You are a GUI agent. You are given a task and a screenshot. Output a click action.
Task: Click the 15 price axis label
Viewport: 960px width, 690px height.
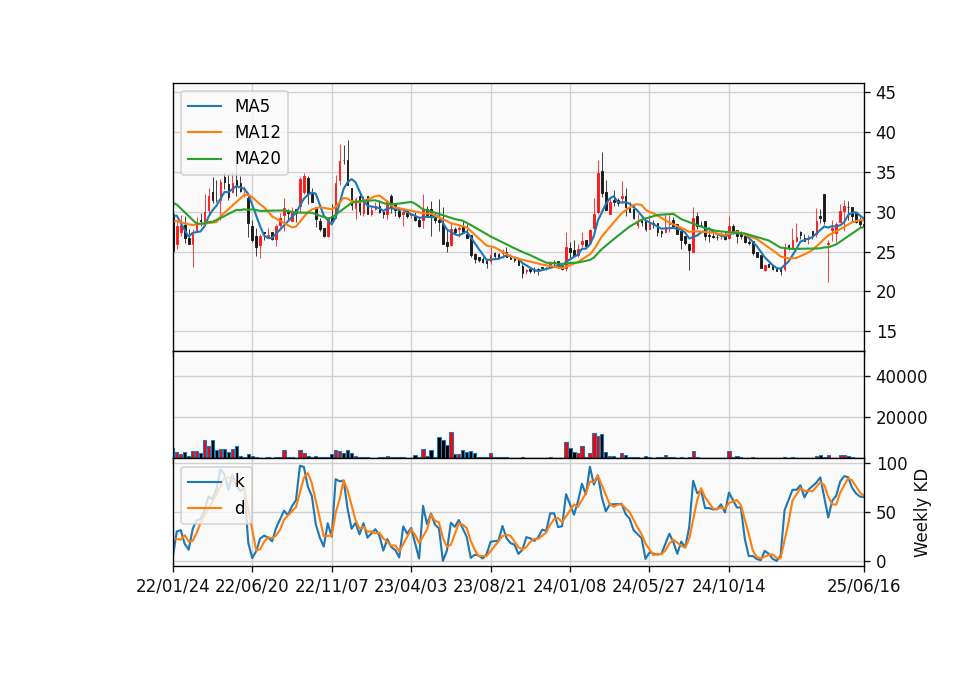point(885,332)
